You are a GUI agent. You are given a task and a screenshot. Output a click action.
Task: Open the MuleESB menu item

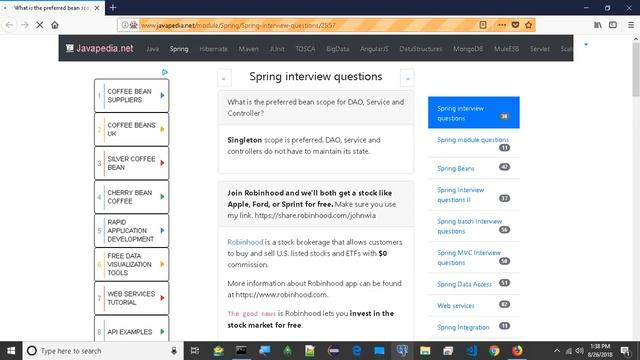(x=507, y=49)
